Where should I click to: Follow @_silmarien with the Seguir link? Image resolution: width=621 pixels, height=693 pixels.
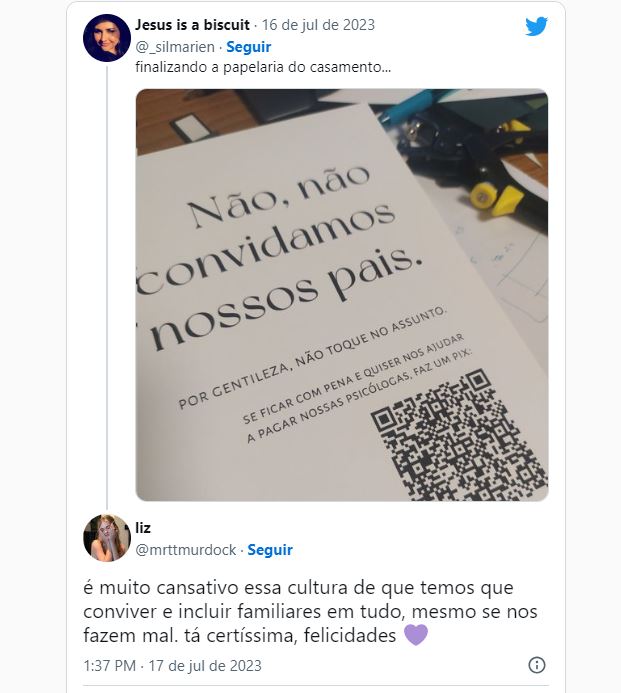tap(248, 47)
